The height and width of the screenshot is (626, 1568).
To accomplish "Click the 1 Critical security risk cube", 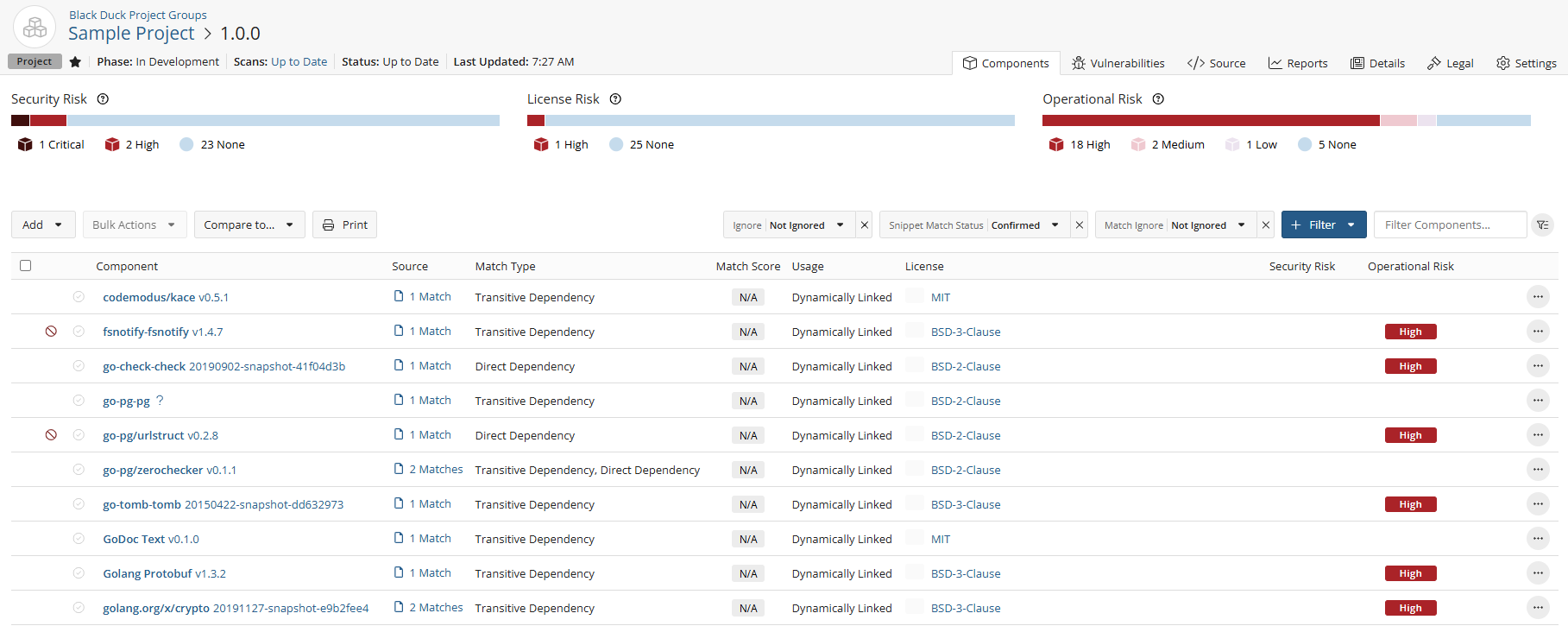I will (x=25, y=144).
